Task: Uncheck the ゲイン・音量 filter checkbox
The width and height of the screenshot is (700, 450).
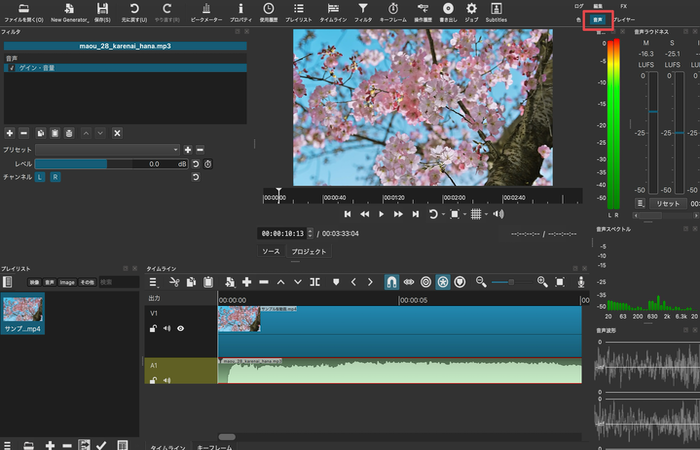Action: coord(11,68)
